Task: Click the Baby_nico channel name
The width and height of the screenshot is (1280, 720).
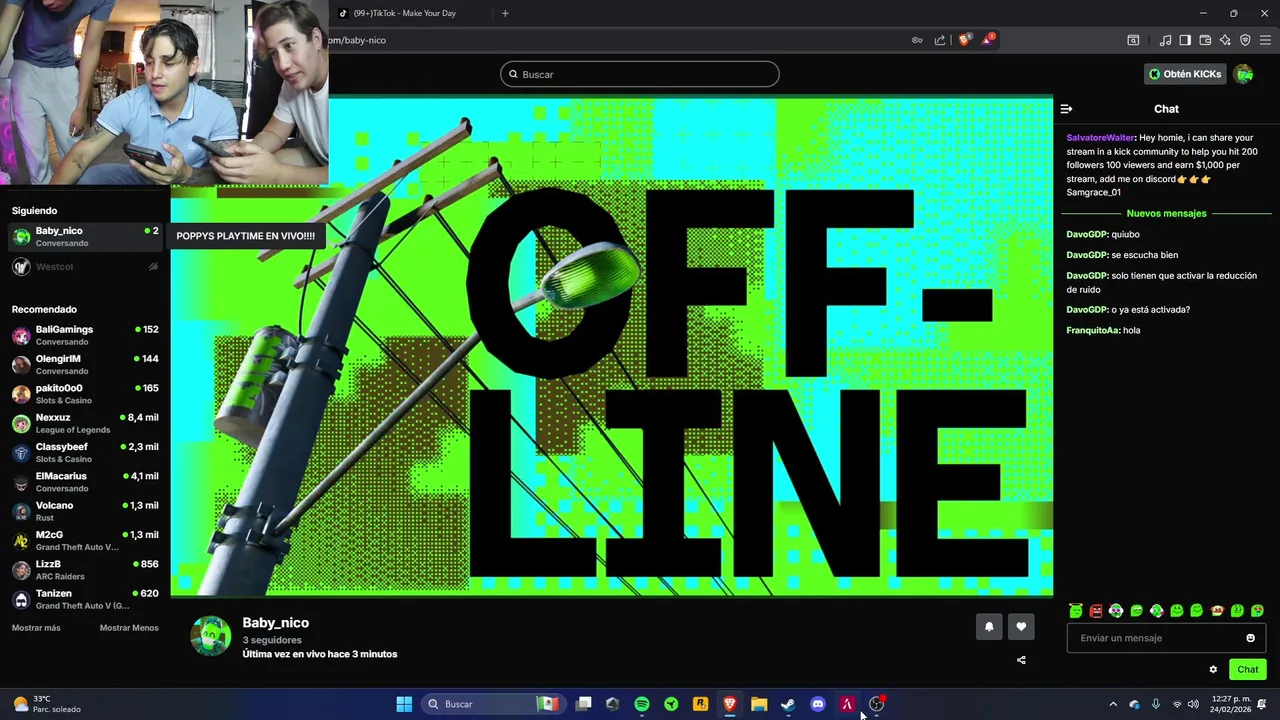Action: (x=275, y=622)
